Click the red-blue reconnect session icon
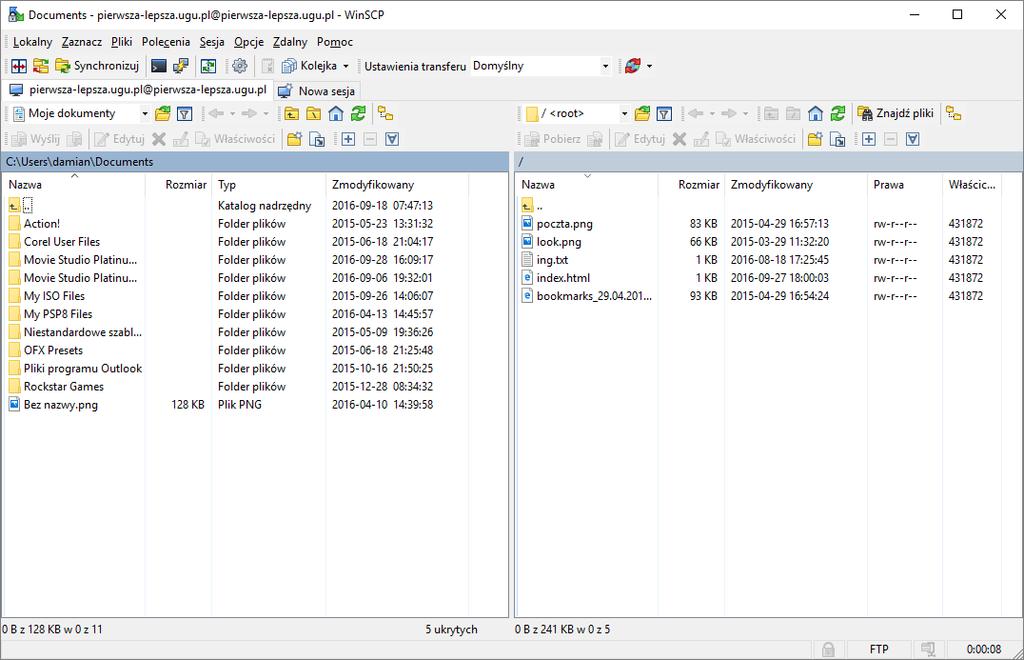The image size is (1024, 660). 632,66
